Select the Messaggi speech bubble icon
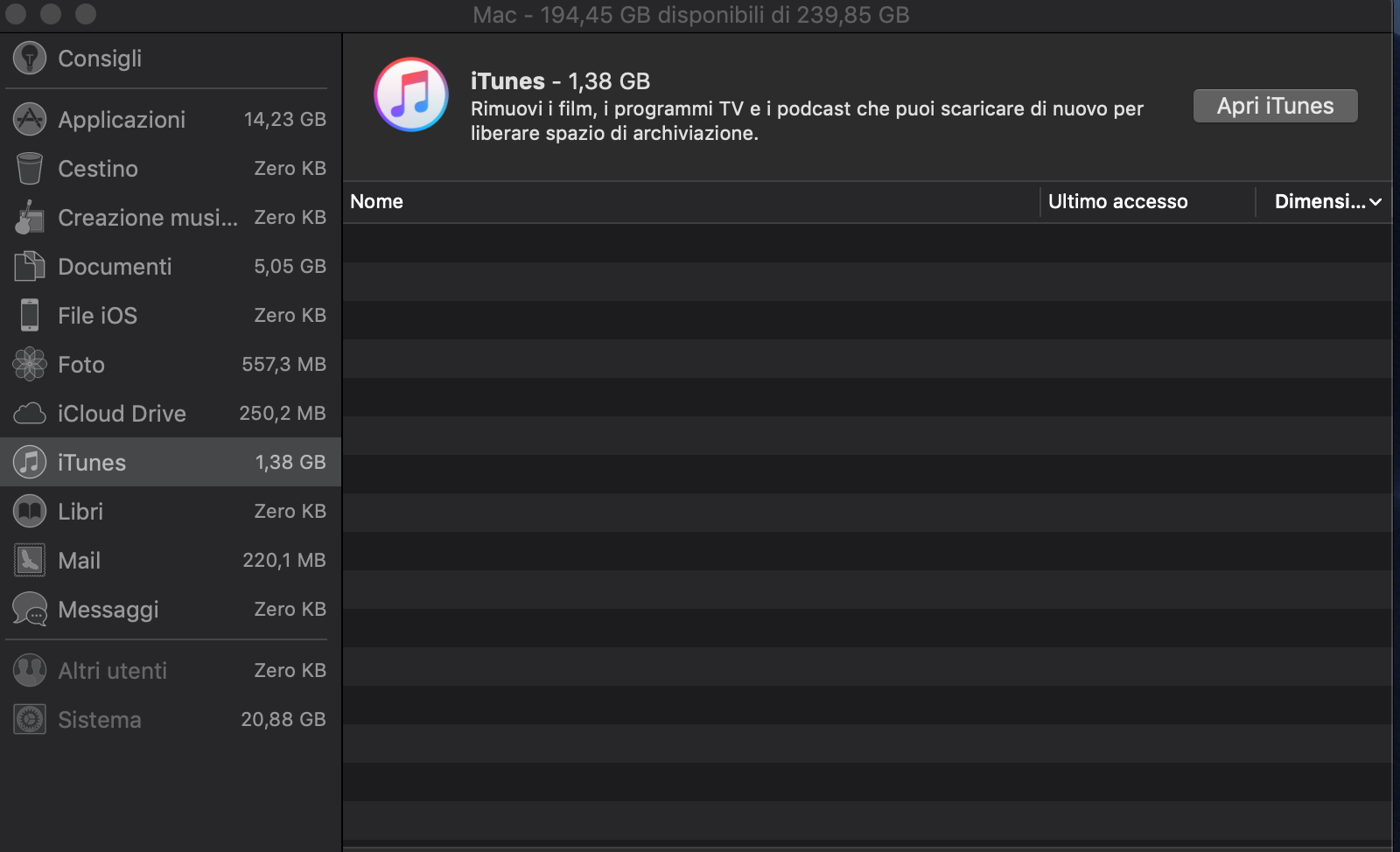This screenshot has width=1400, height=852. tap(30, 610)
